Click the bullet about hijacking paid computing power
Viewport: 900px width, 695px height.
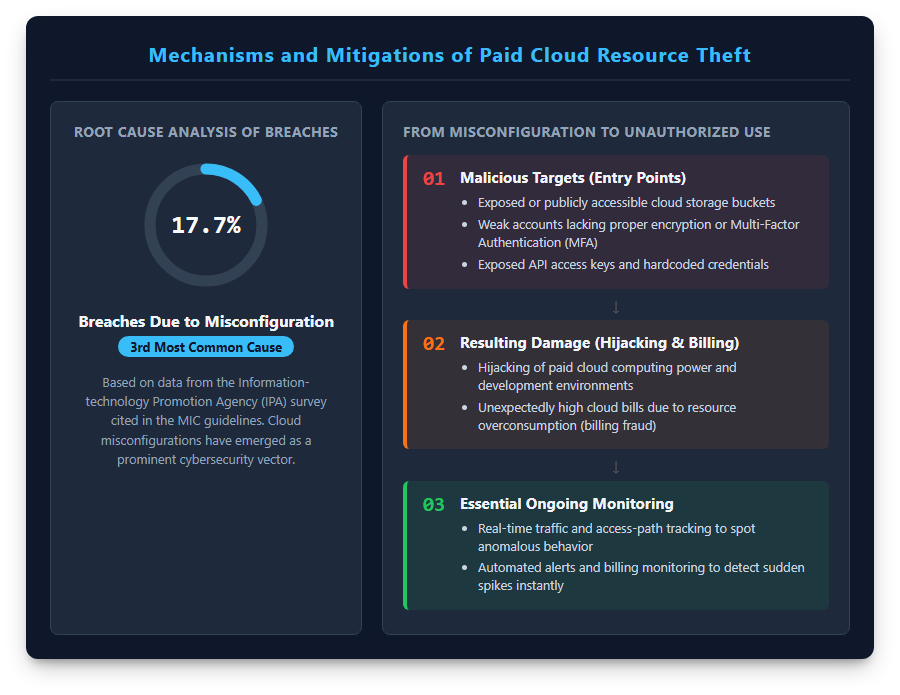607,376
